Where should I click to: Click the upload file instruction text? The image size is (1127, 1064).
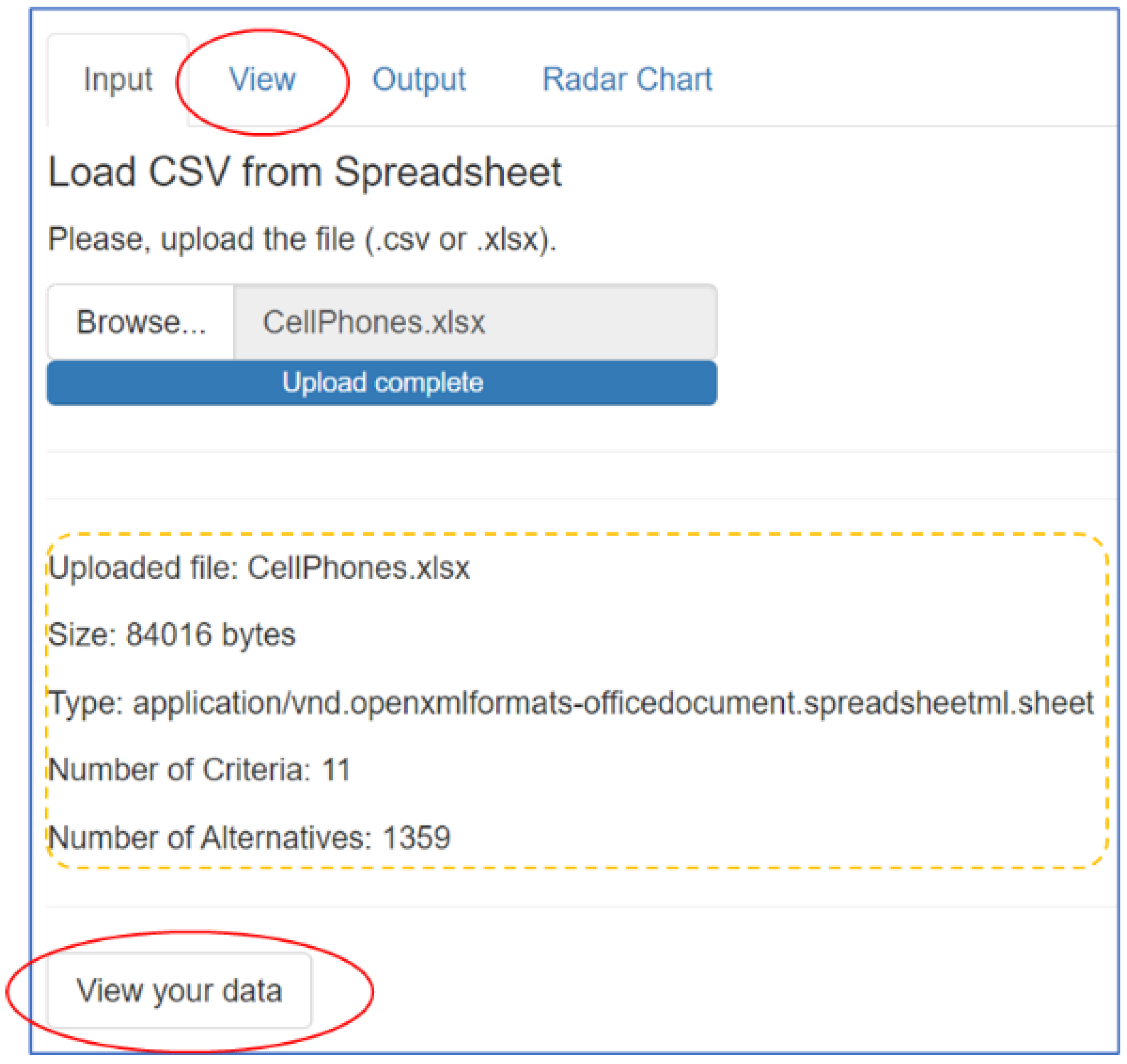[x=302, y=239]
